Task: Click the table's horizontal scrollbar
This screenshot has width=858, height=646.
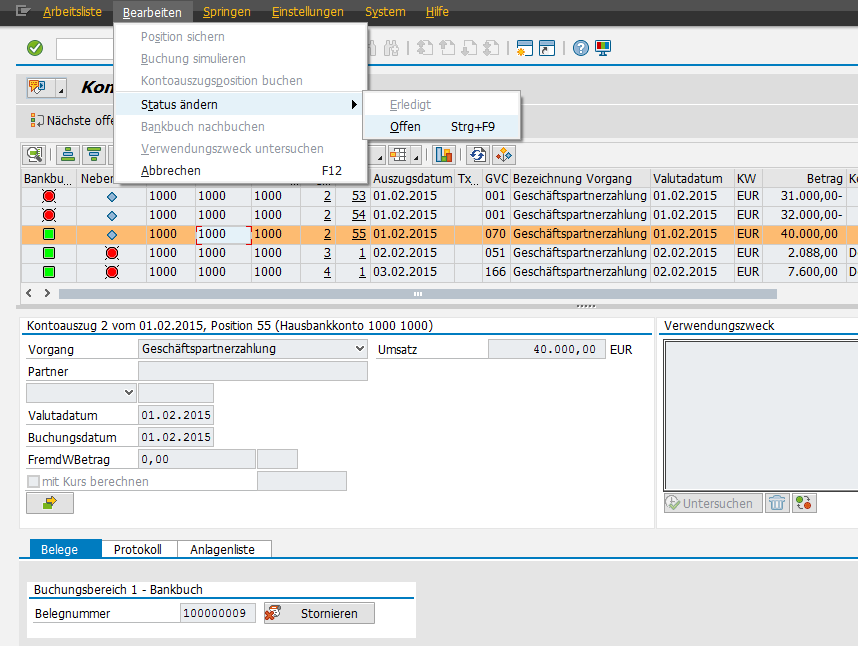Action: 400,294
